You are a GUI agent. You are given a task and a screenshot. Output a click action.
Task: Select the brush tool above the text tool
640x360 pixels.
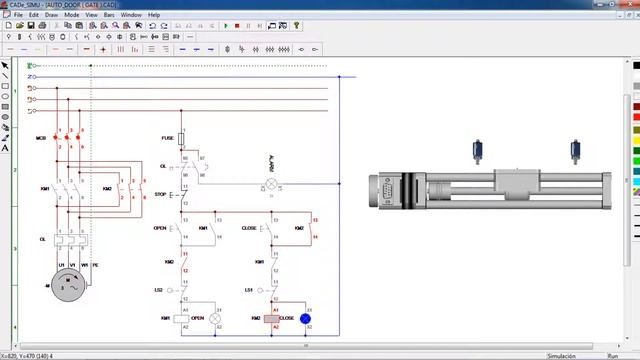5,138
